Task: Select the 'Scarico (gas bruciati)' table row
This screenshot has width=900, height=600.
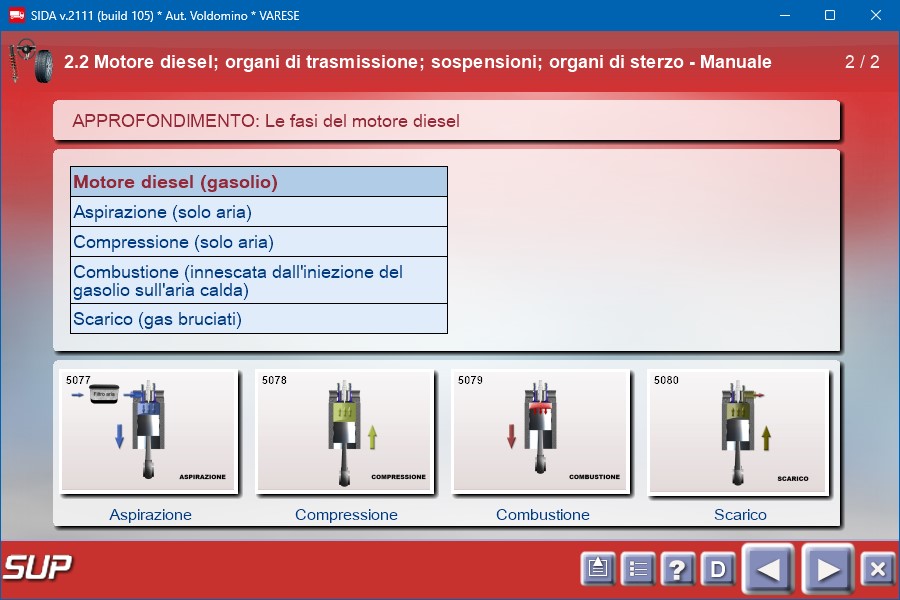Action: click(x=258, y=319)
